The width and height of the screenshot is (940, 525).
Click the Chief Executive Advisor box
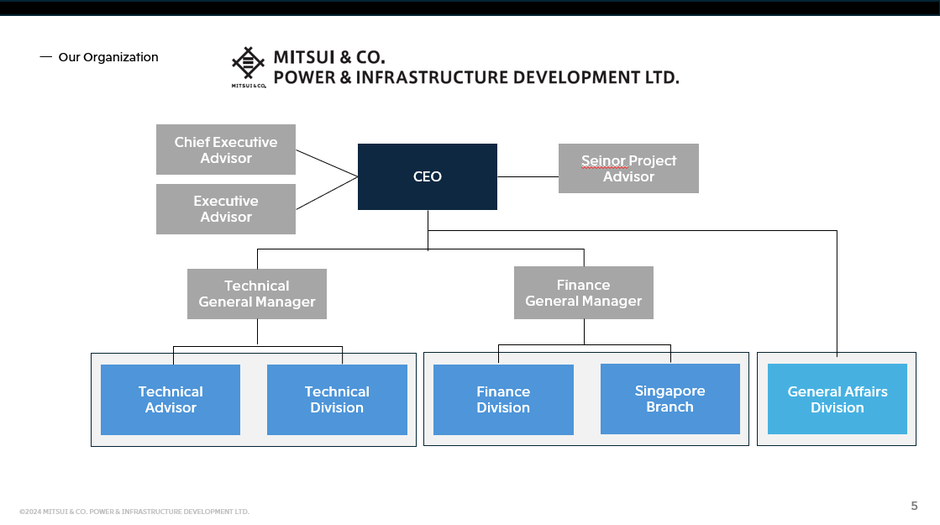pos(226,150)
